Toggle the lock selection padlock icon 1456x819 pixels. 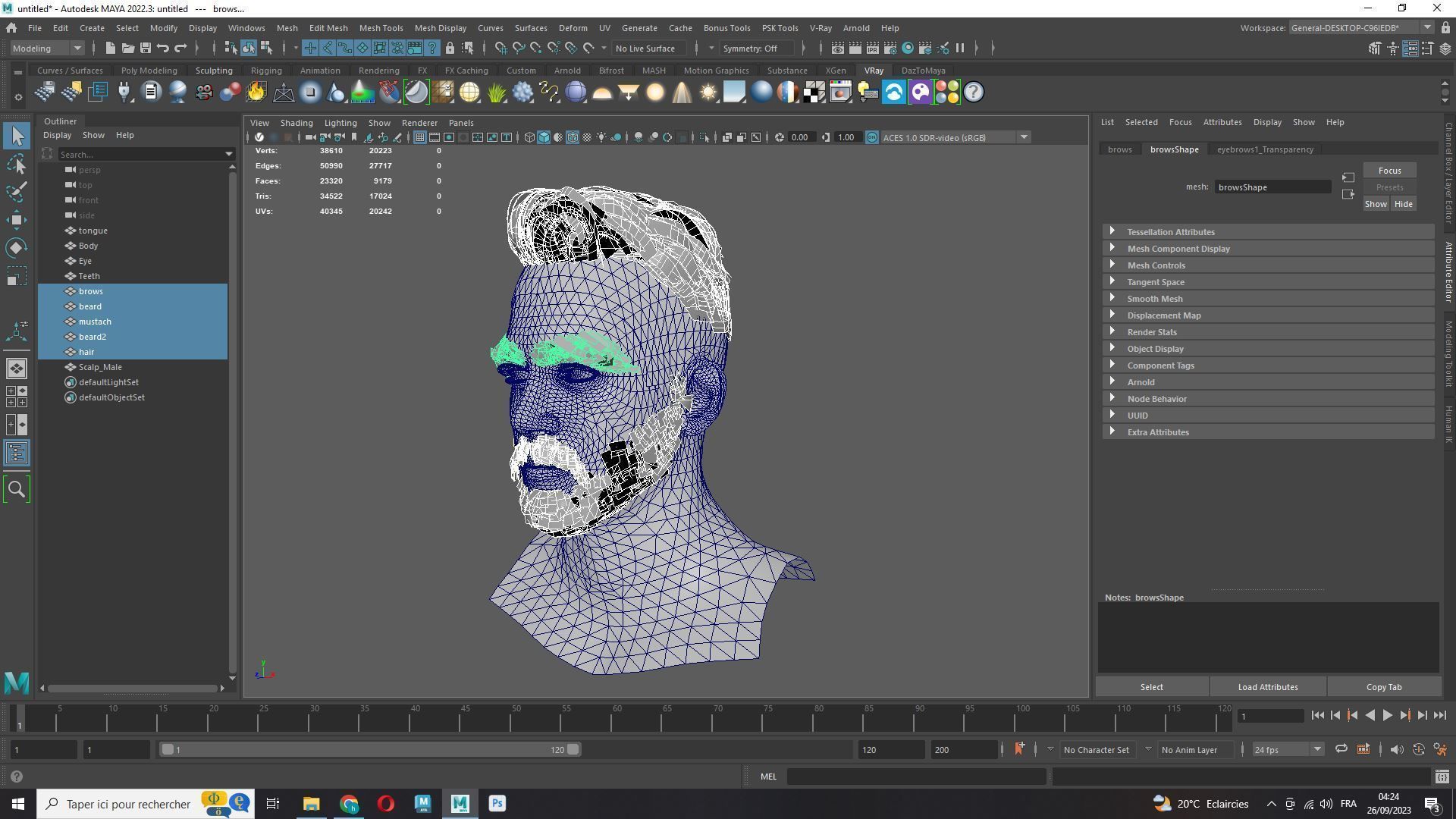[x=450, y=49]
